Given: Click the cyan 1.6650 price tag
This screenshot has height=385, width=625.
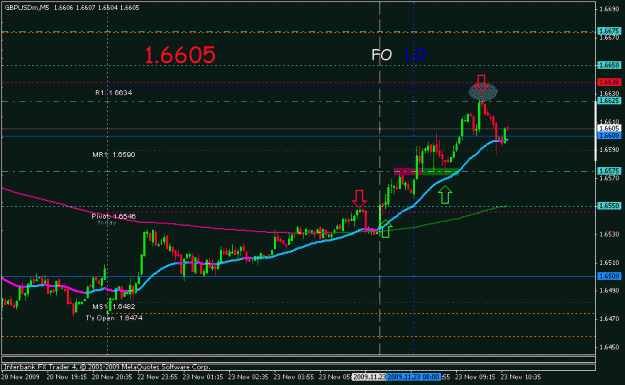Looking at the screenshot, I should click(x=609, y=65).
